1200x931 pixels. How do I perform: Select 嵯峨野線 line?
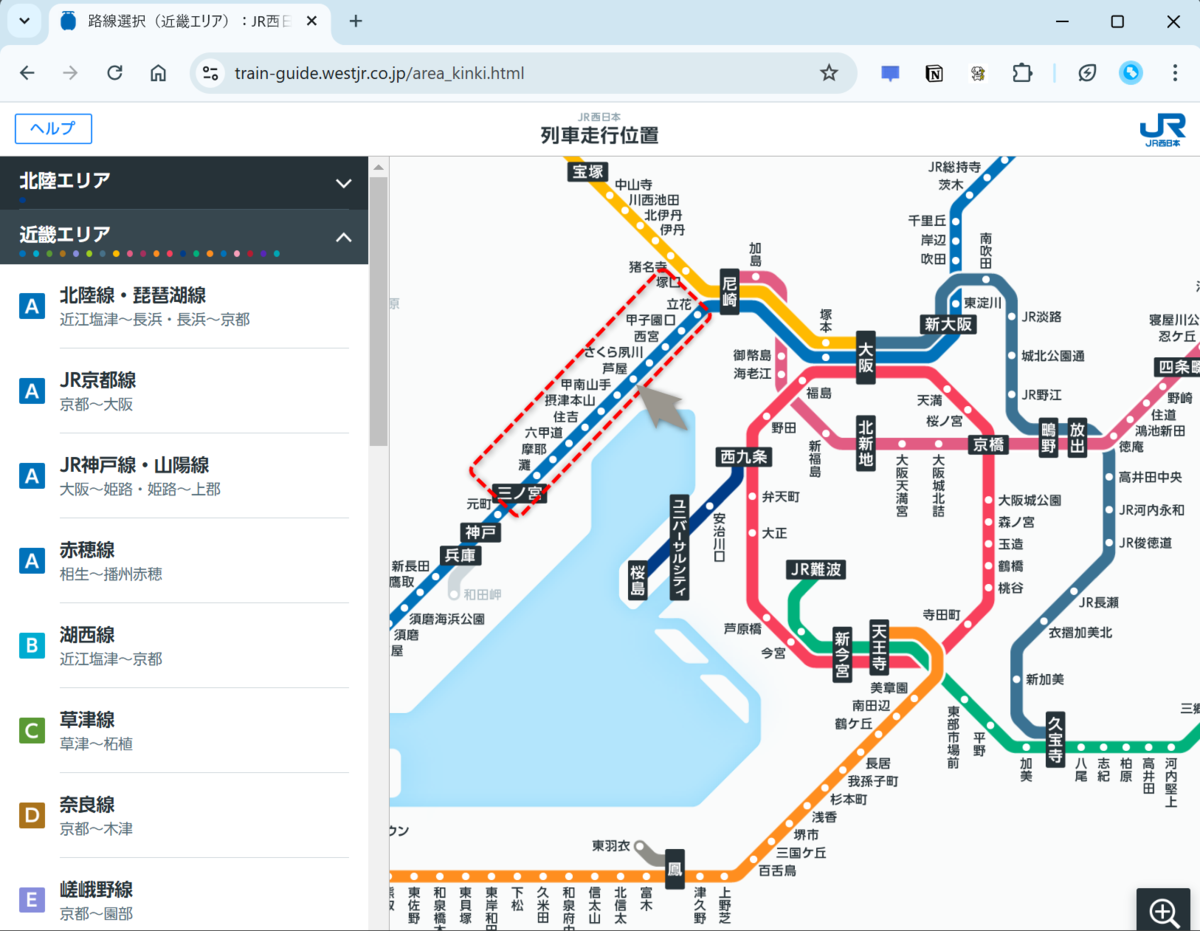tap(184, 900)
